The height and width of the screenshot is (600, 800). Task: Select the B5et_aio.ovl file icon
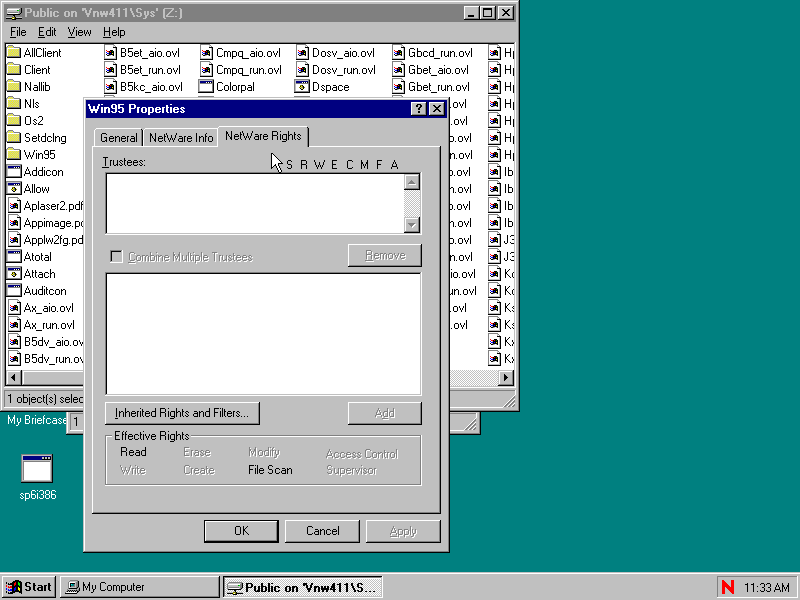pos(111,53)
